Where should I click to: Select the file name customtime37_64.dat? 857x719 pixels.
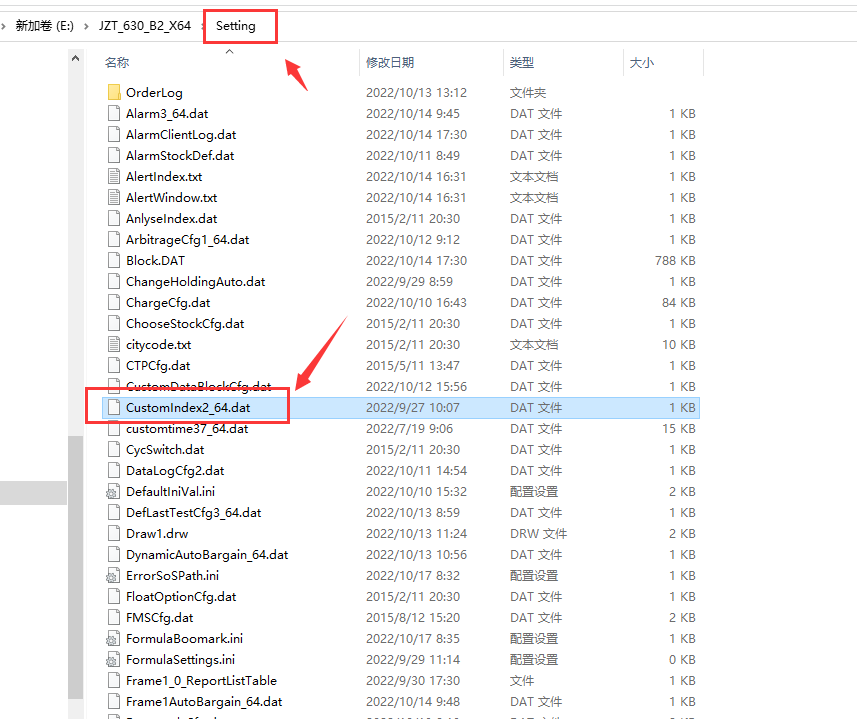point(187,429)
